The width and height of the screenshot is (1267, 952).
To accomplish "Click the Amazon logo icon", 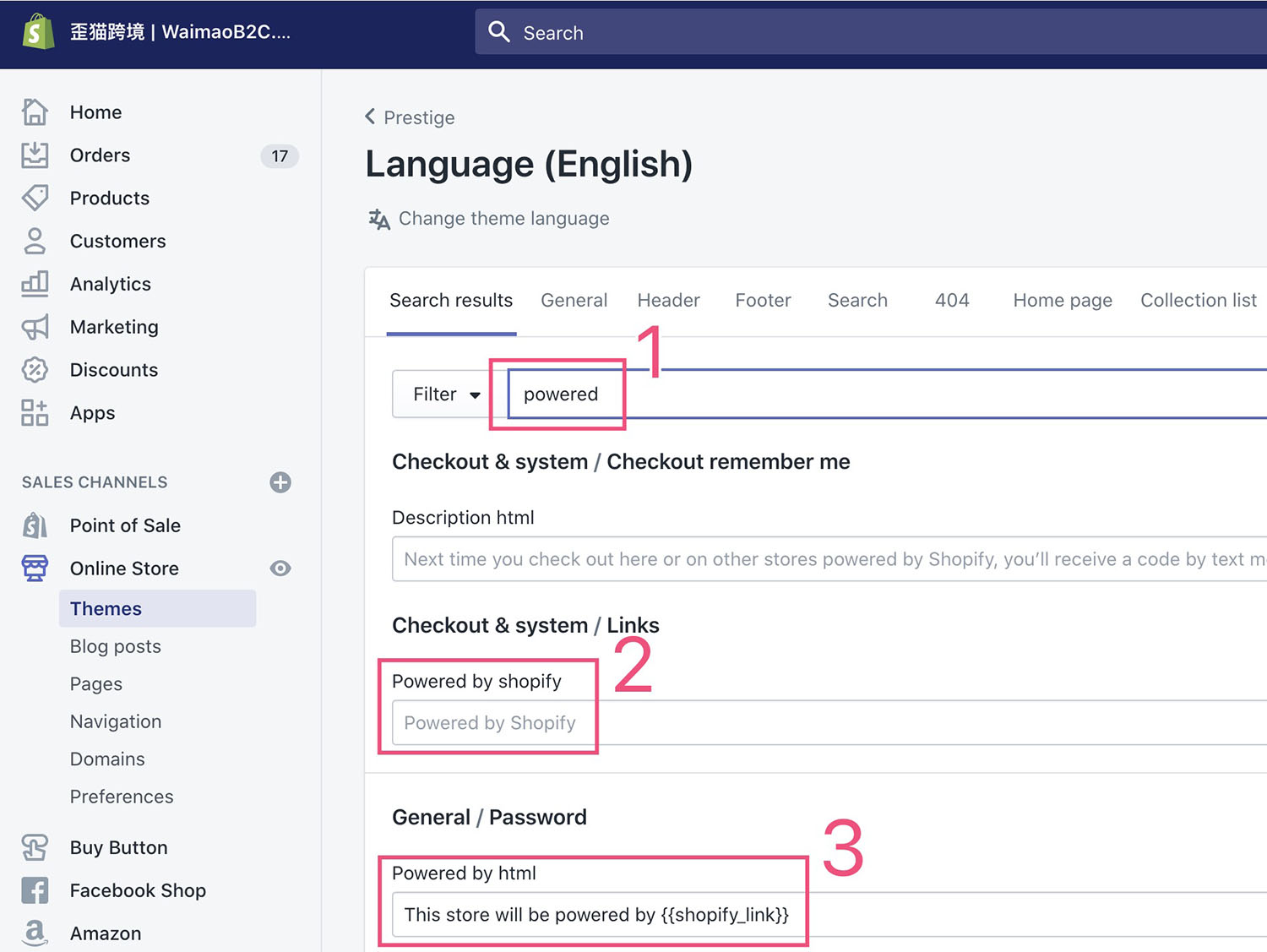I will [35, 933].
